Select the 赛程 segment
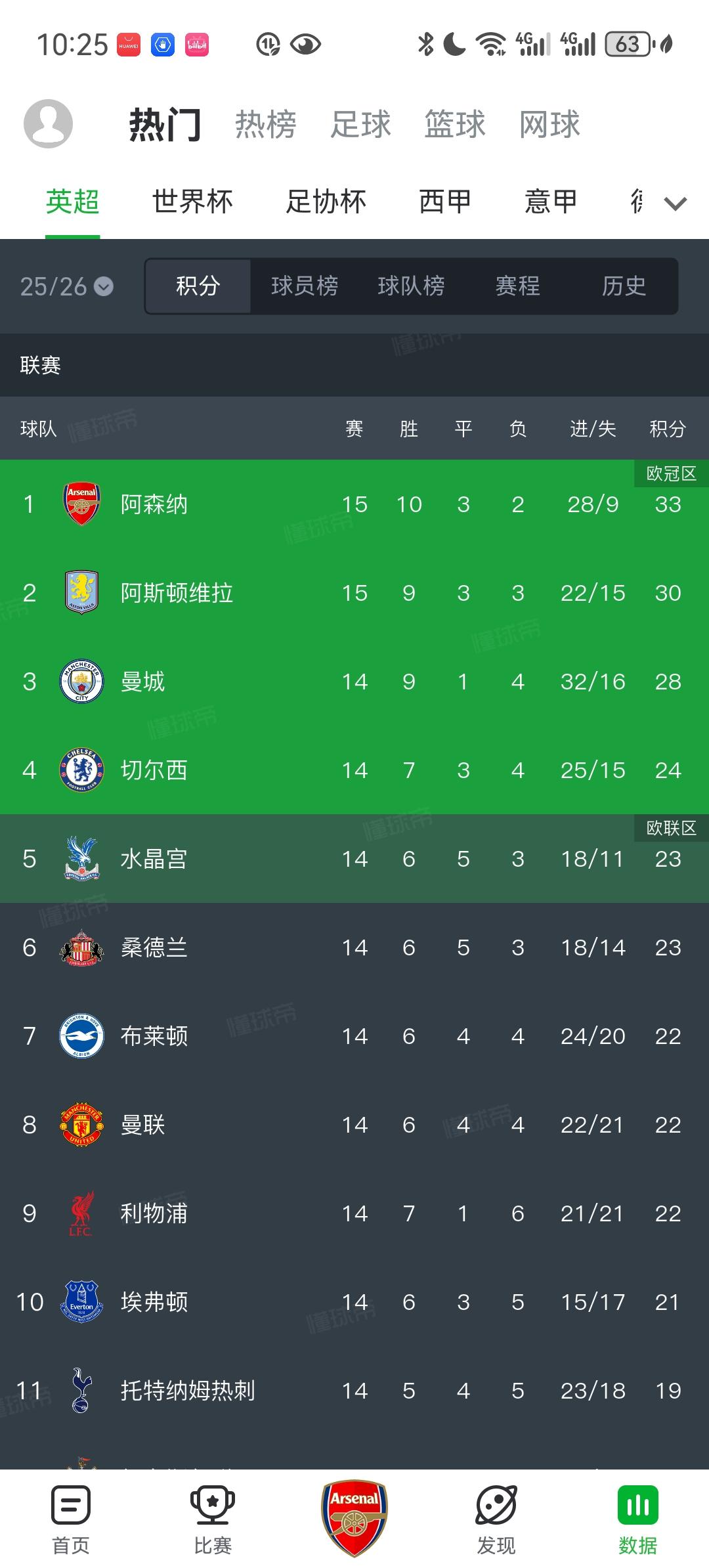The image size is (709, 1568). coord(517,286)
